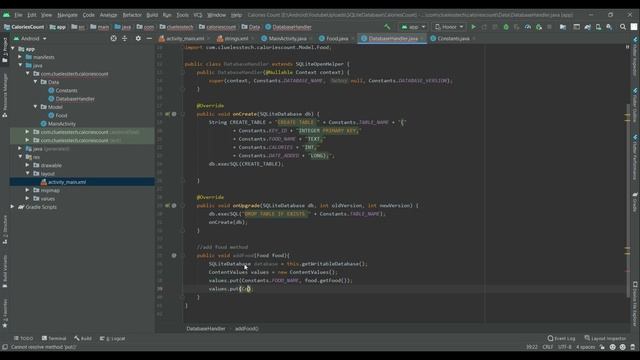Click Collapse All icon in Project panel
The height and width of the screenshot is (360, 640).
(124, 38)
